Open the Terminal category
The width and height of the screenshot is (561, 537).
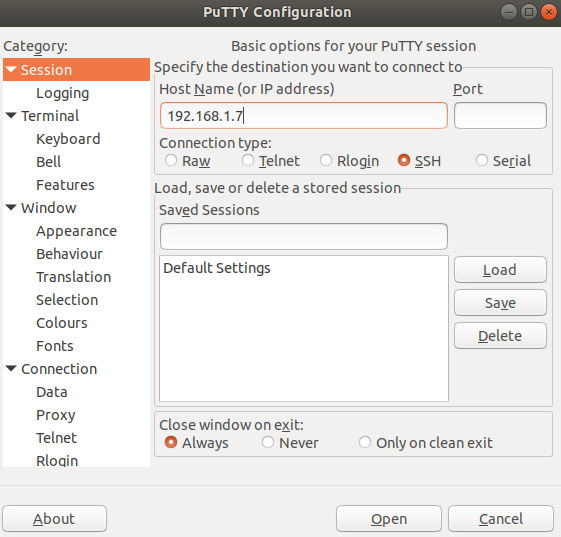[x=50, y=116]
